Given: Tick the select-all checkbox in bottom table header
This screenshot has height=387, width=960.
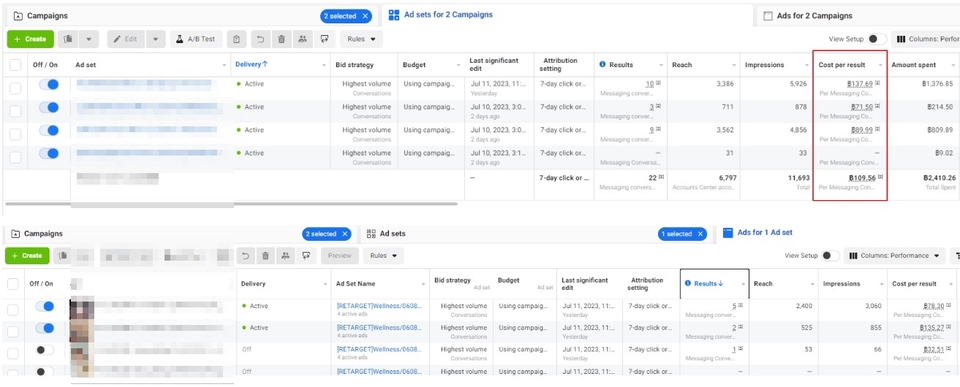Looking at the screenshot, I should 13,284.
